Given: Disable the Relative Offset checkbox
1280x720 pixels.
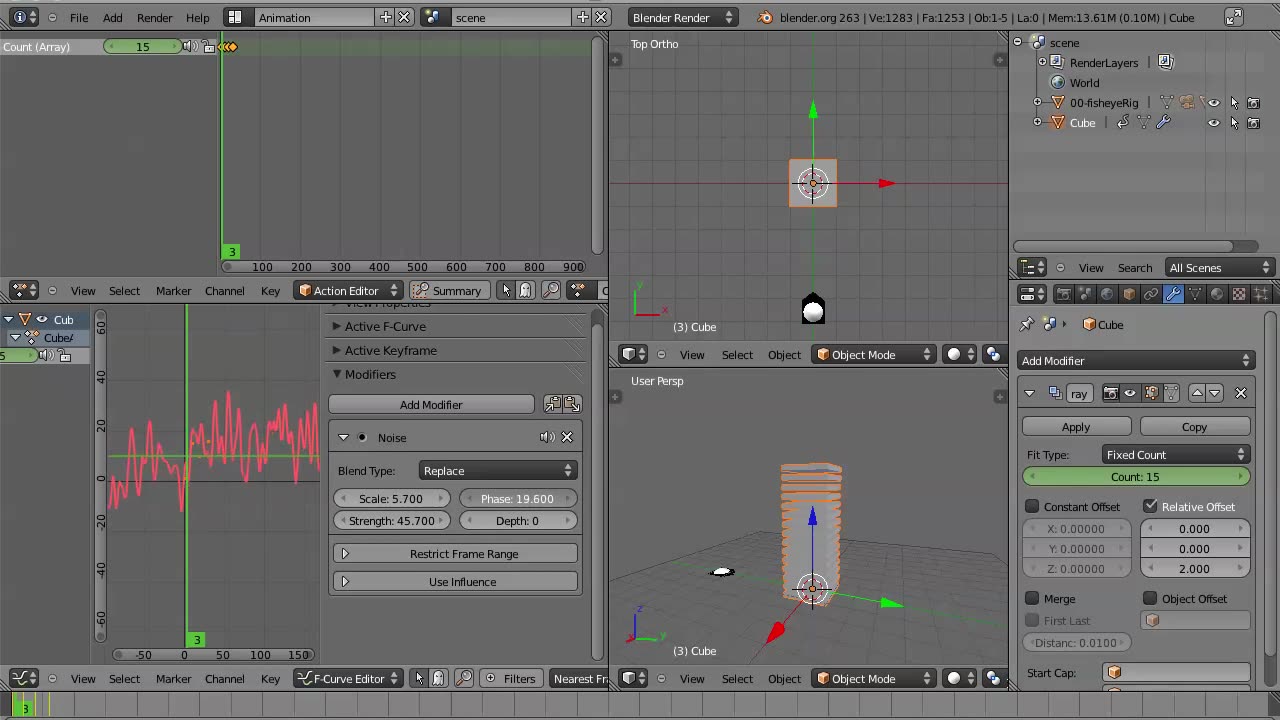Looking at the screenshot, I should pyautogui.click(x=1150, y=506).
